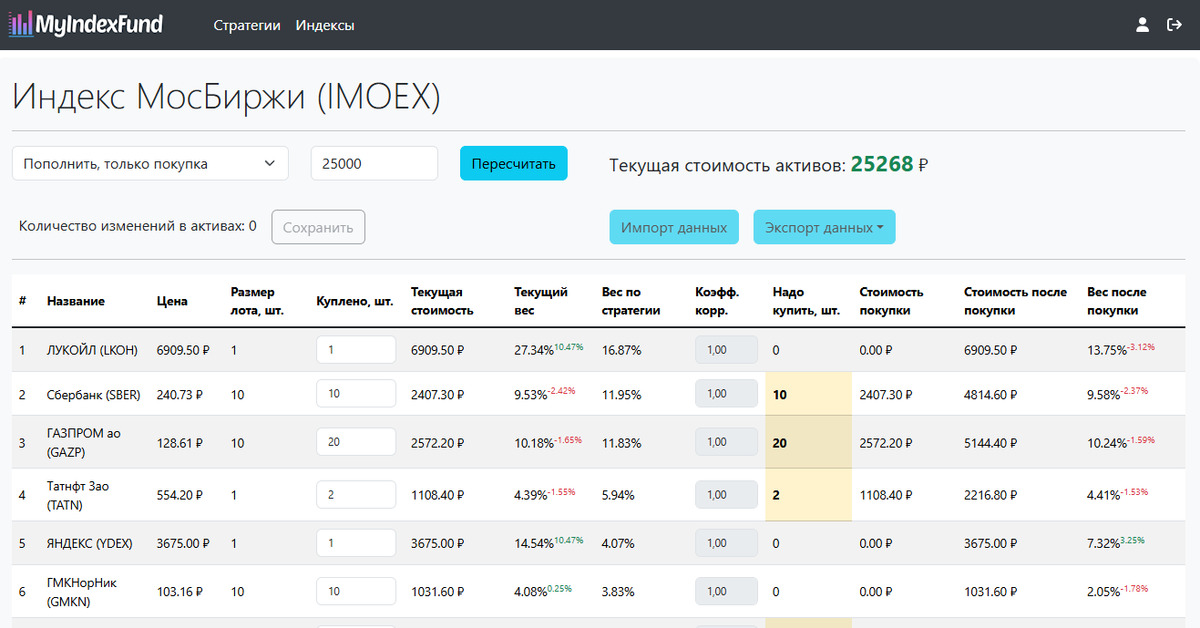
Task: Edit the Татнфт bought quantity field
Action: click(356, 494)
